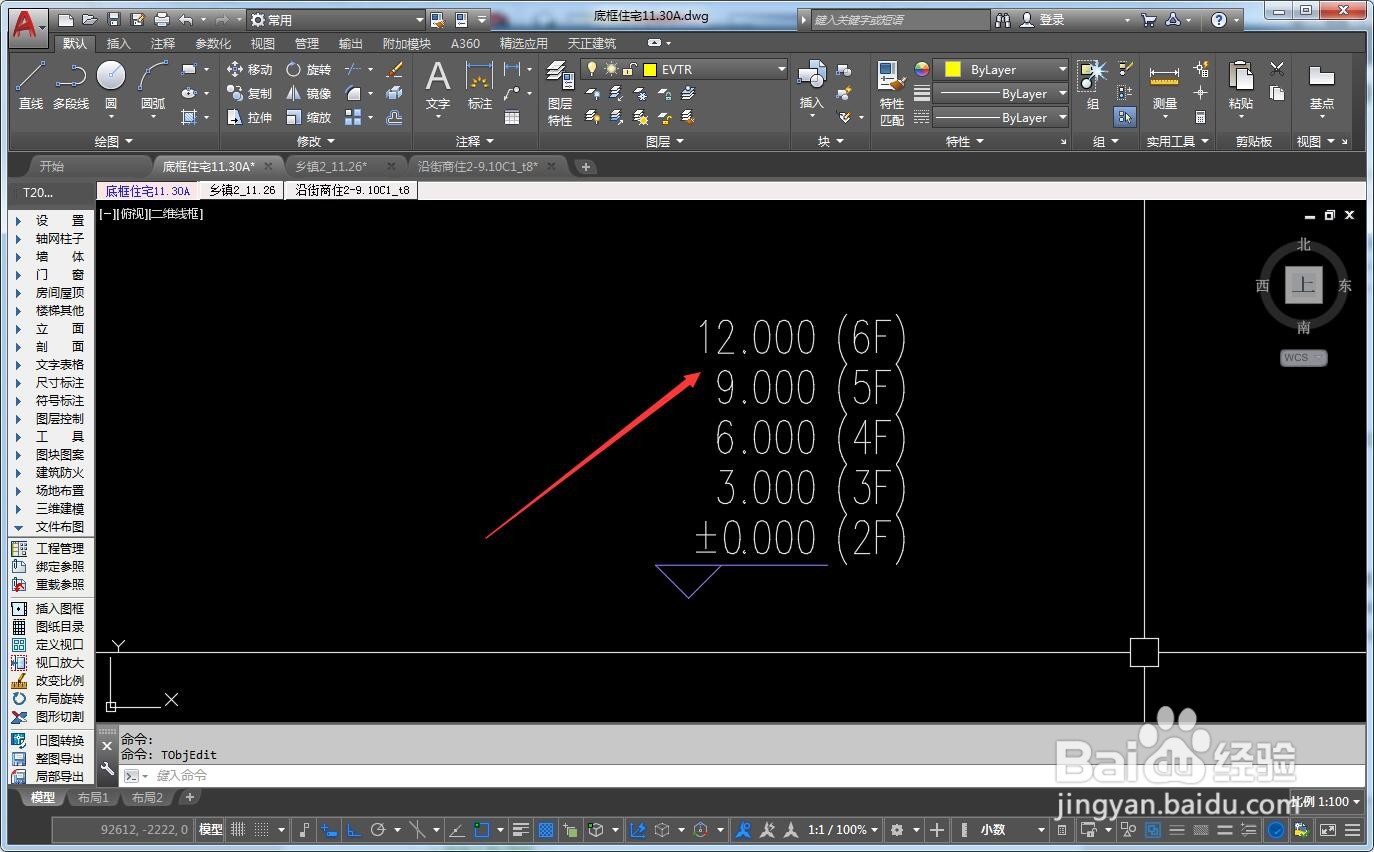Start the Stretch (拉伸) command
This screenshot has height=852, width=1374.
[249, 117]
